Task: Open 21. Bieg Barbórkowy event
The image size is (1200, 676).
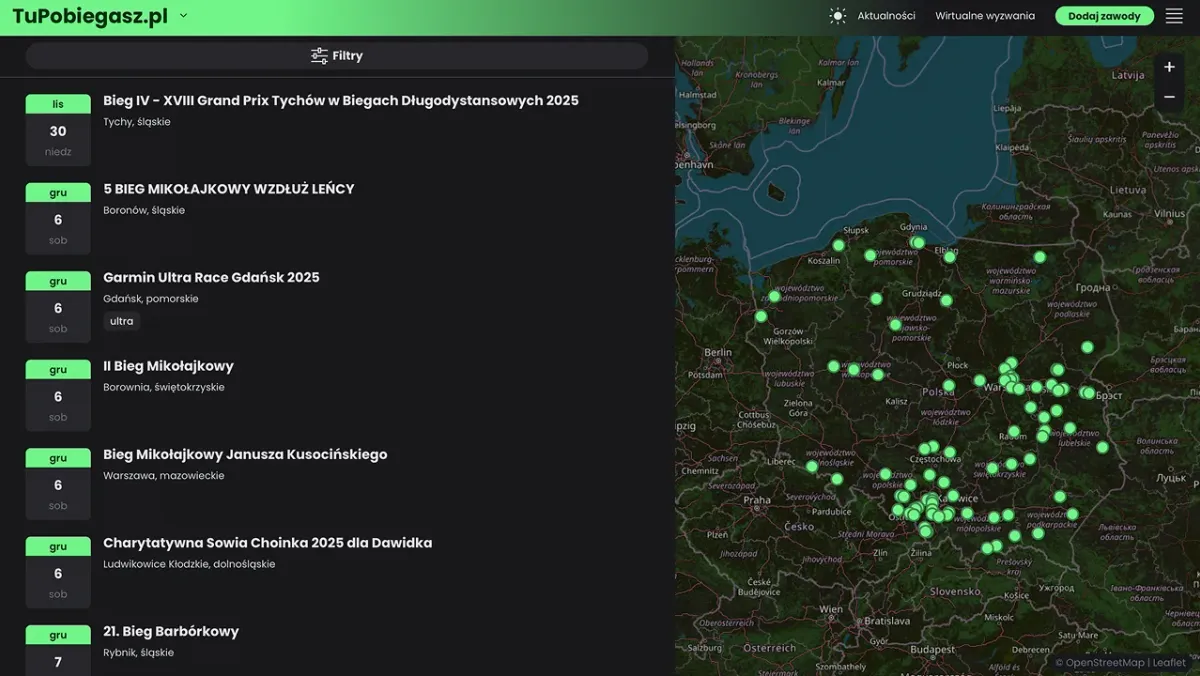Action: coord(171,631)
